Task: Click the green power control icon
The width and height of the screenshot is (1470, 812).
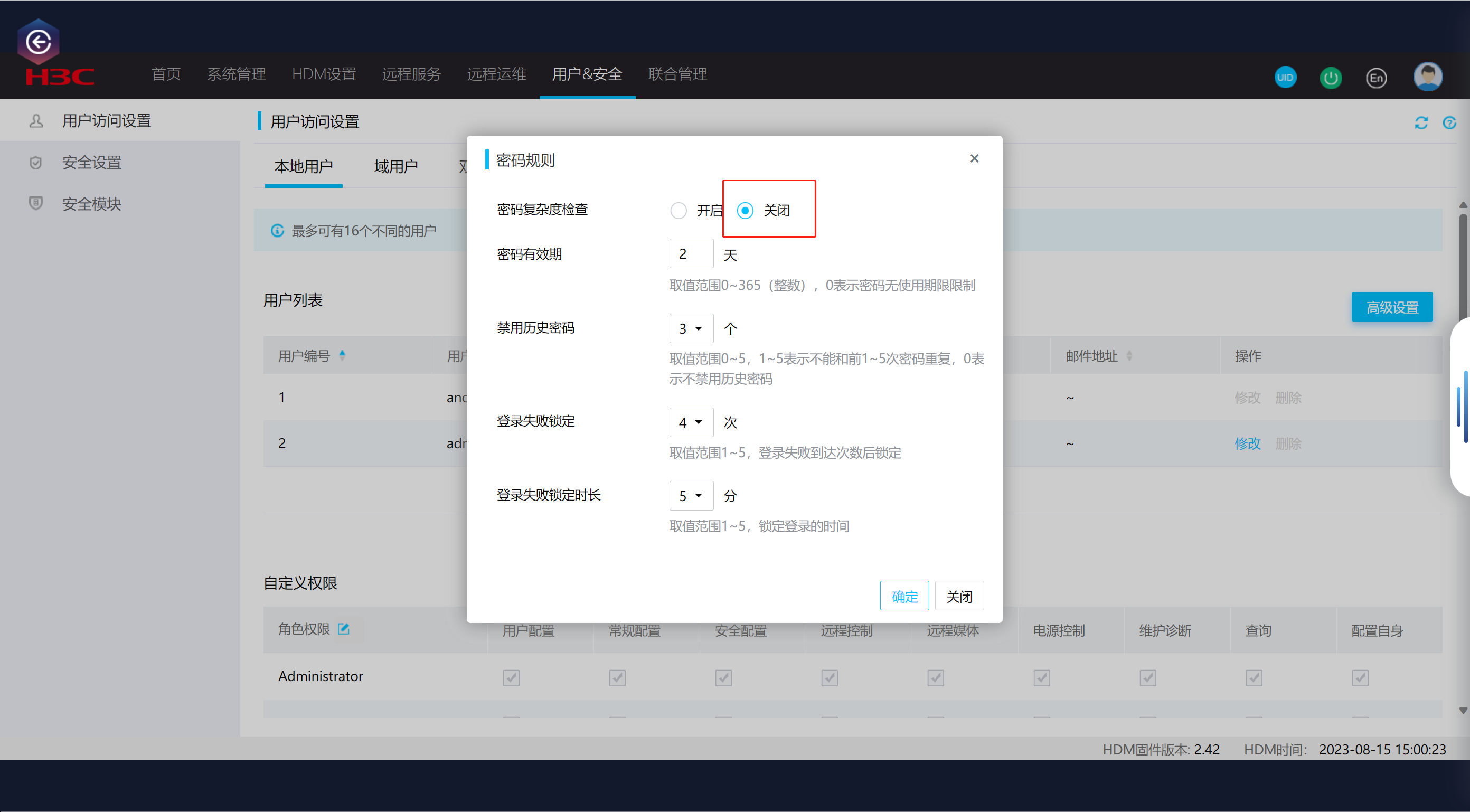Action: [1331, 78]
